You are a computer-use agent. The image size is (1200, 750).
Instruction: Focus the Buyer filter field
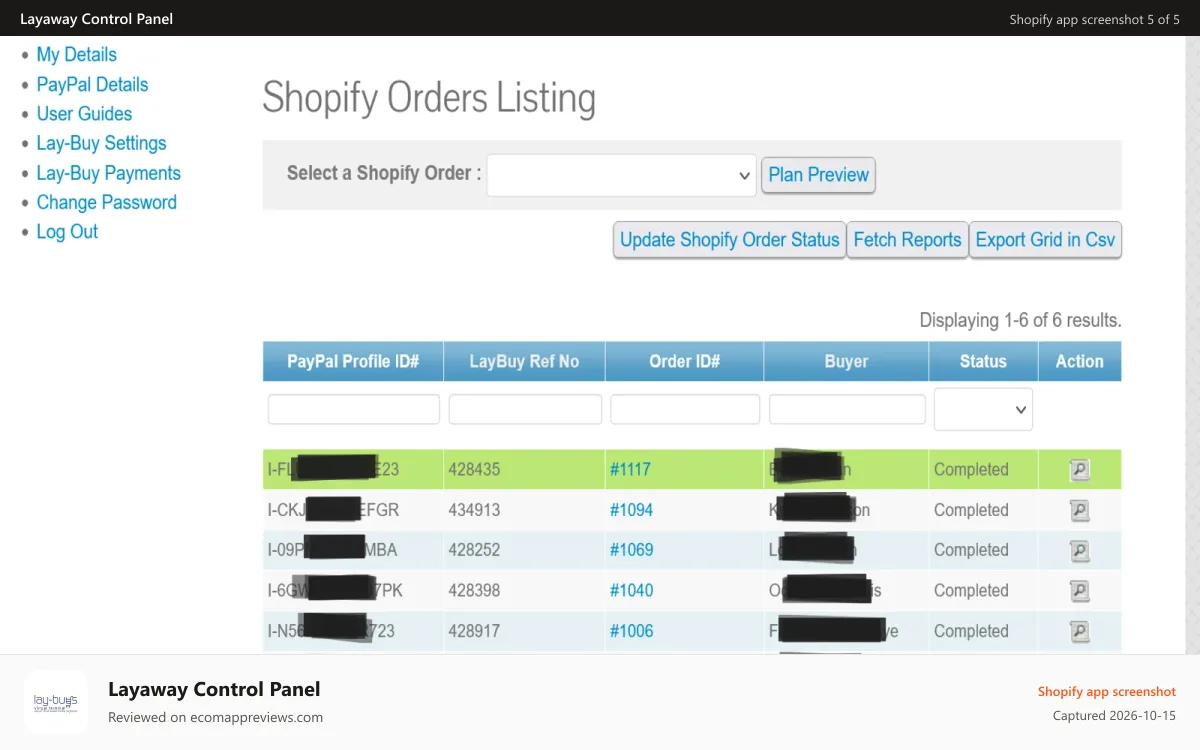click(847, 409)
